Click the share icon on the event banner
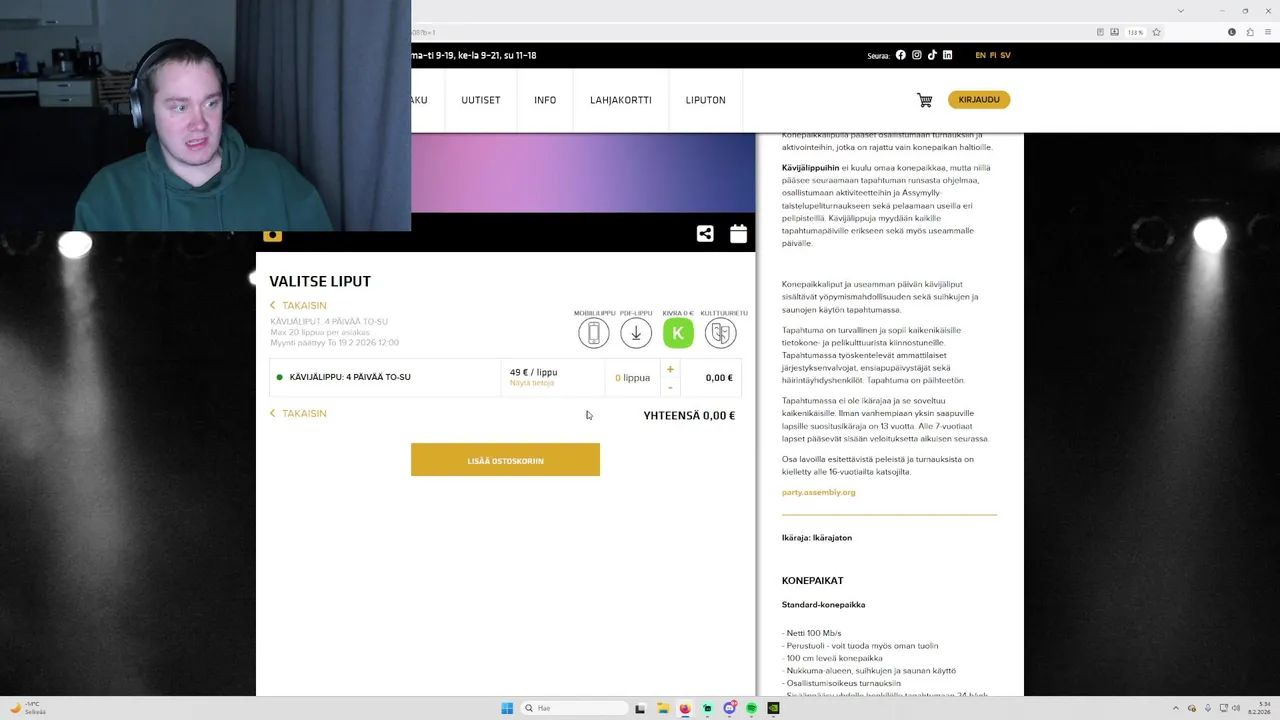This screenshot has height=720, width=1280. 705,233
